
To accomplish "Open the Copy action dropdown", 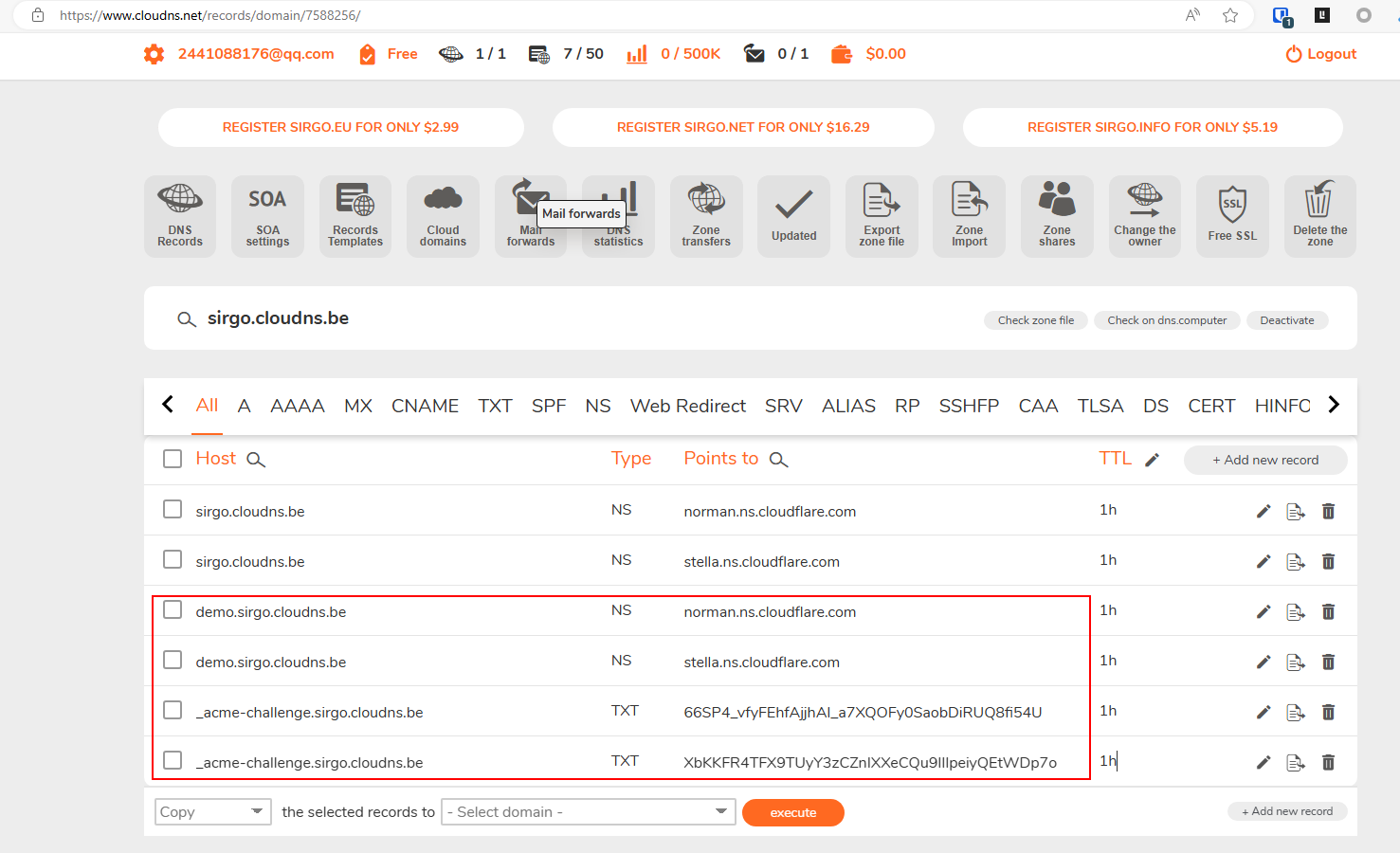I will coord(212,812).
